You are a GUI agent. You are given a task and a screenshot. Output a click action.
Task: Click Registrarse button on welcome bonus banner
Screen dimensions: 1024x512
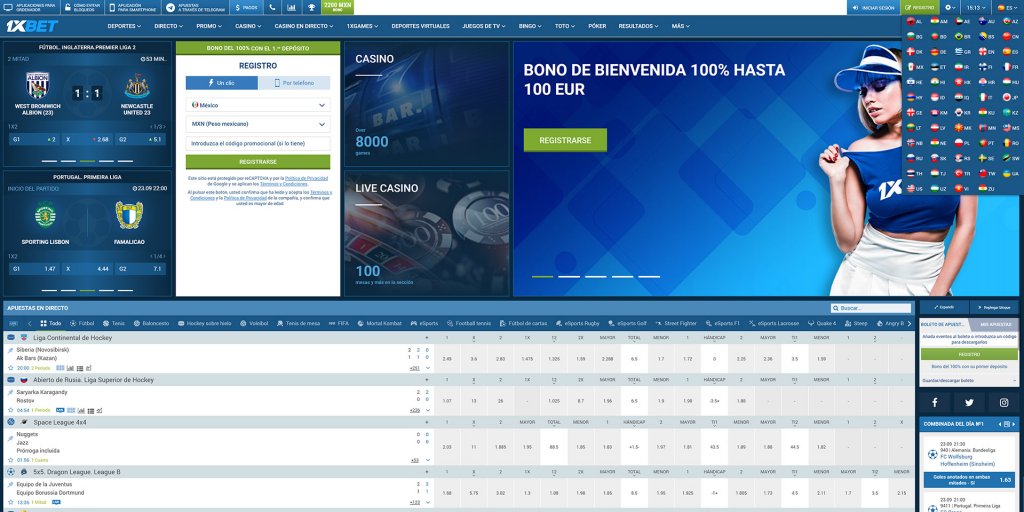pyautogui.click(x=565, y=140)
